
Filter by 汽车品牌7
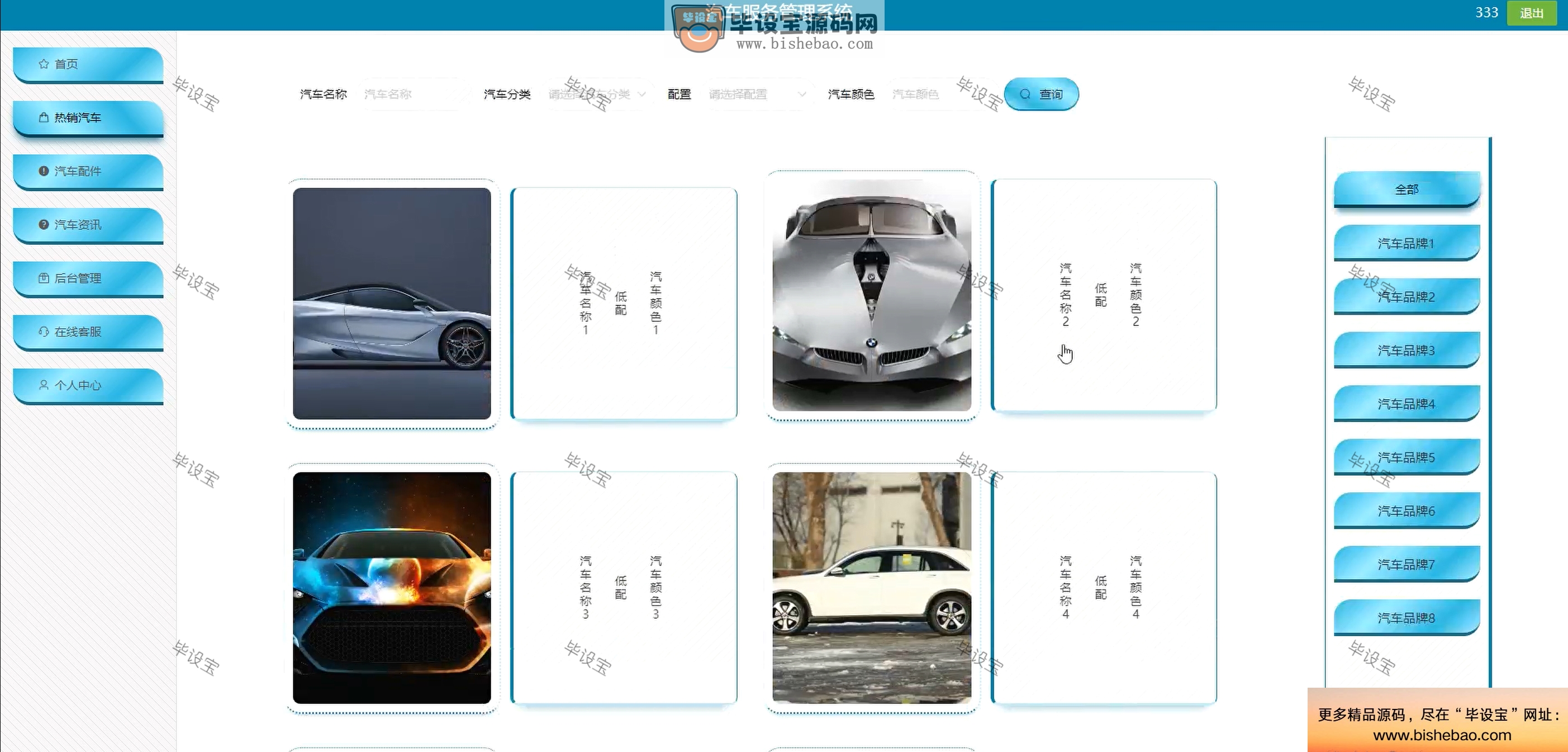coord(1407,565)
